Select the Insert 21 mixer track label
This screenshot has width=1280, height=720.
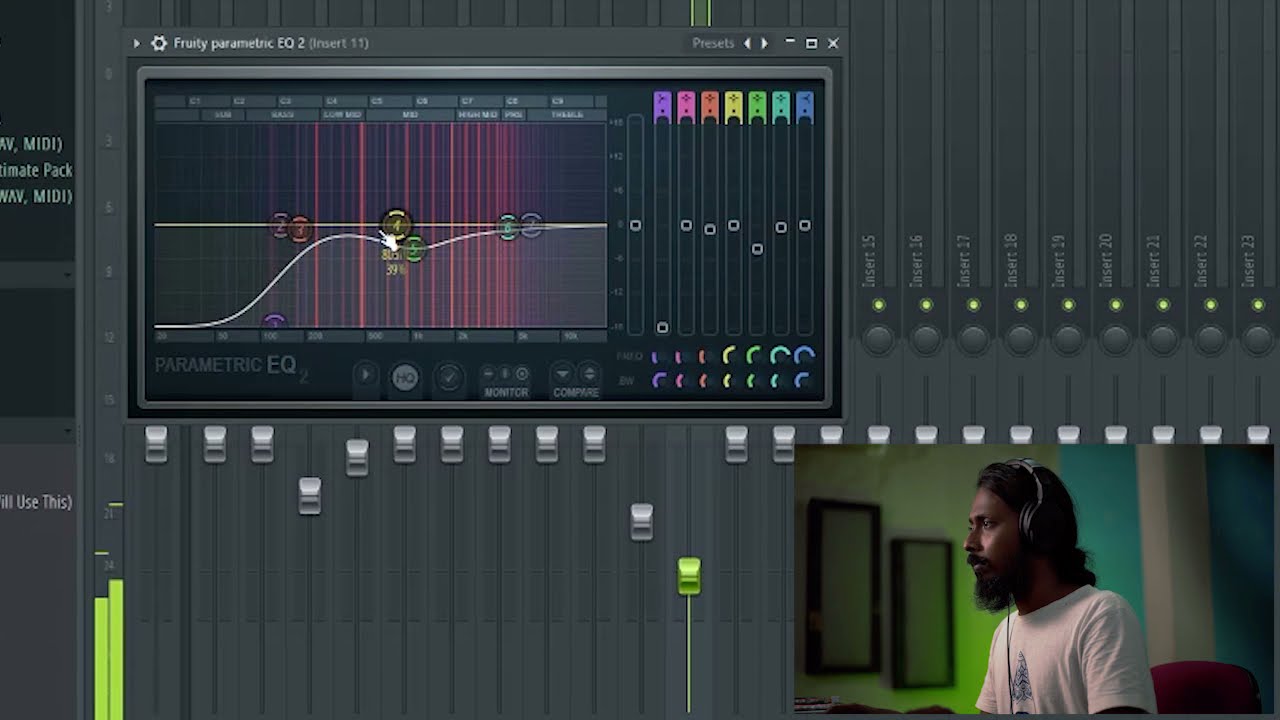1154,260
